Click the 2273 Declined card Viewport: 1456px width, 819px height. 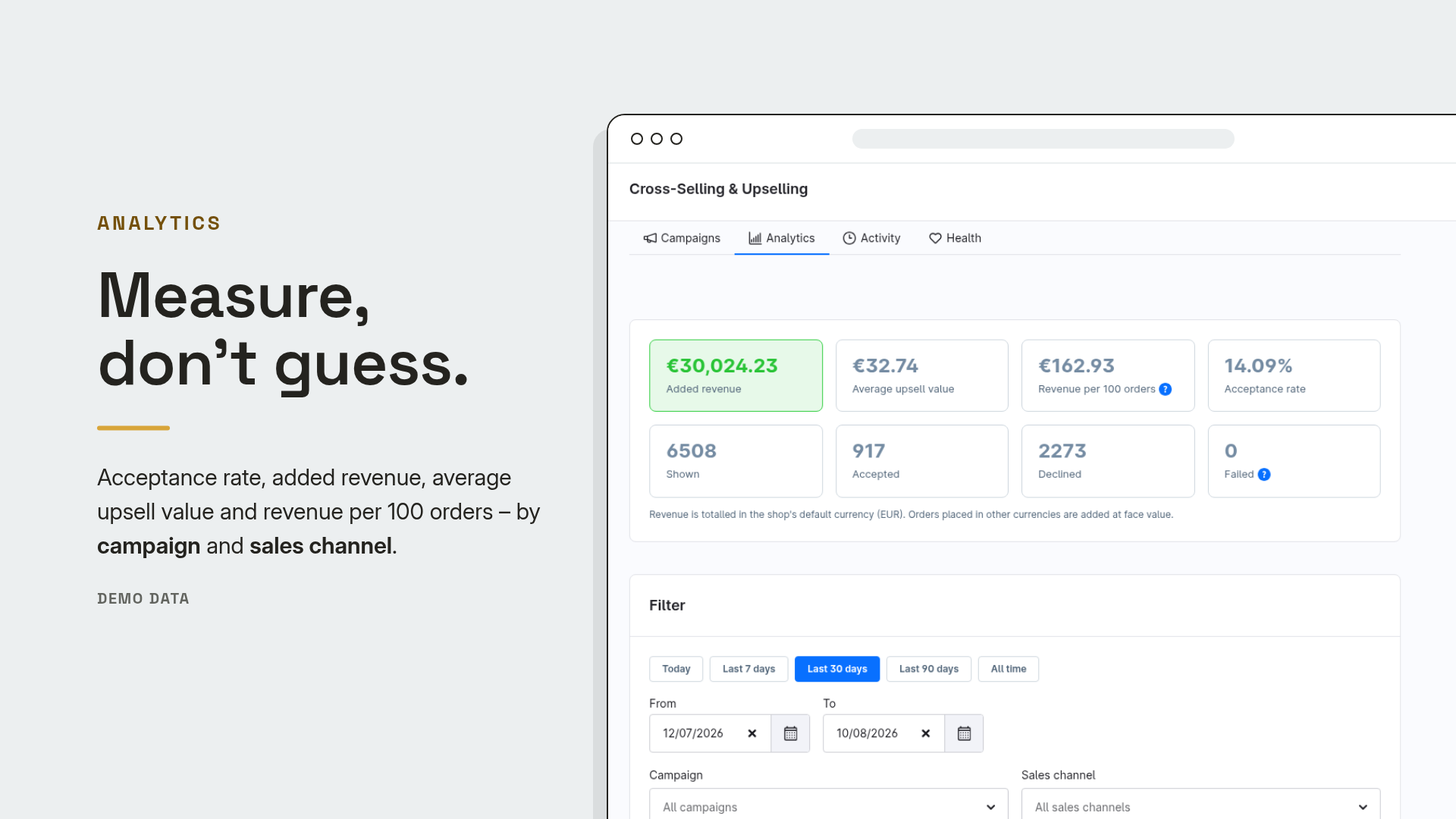coord(1108,461)
